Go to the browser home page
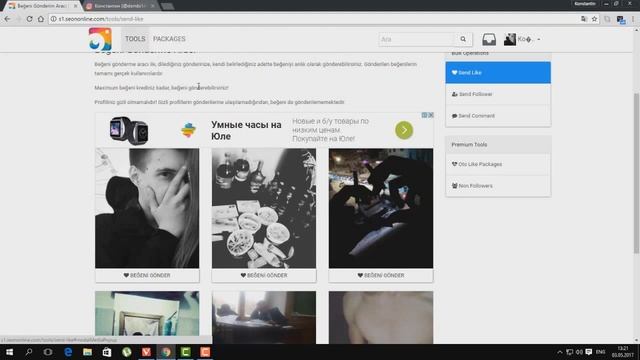This screenshot has height=360, width=640. click(x=41, y=19)
